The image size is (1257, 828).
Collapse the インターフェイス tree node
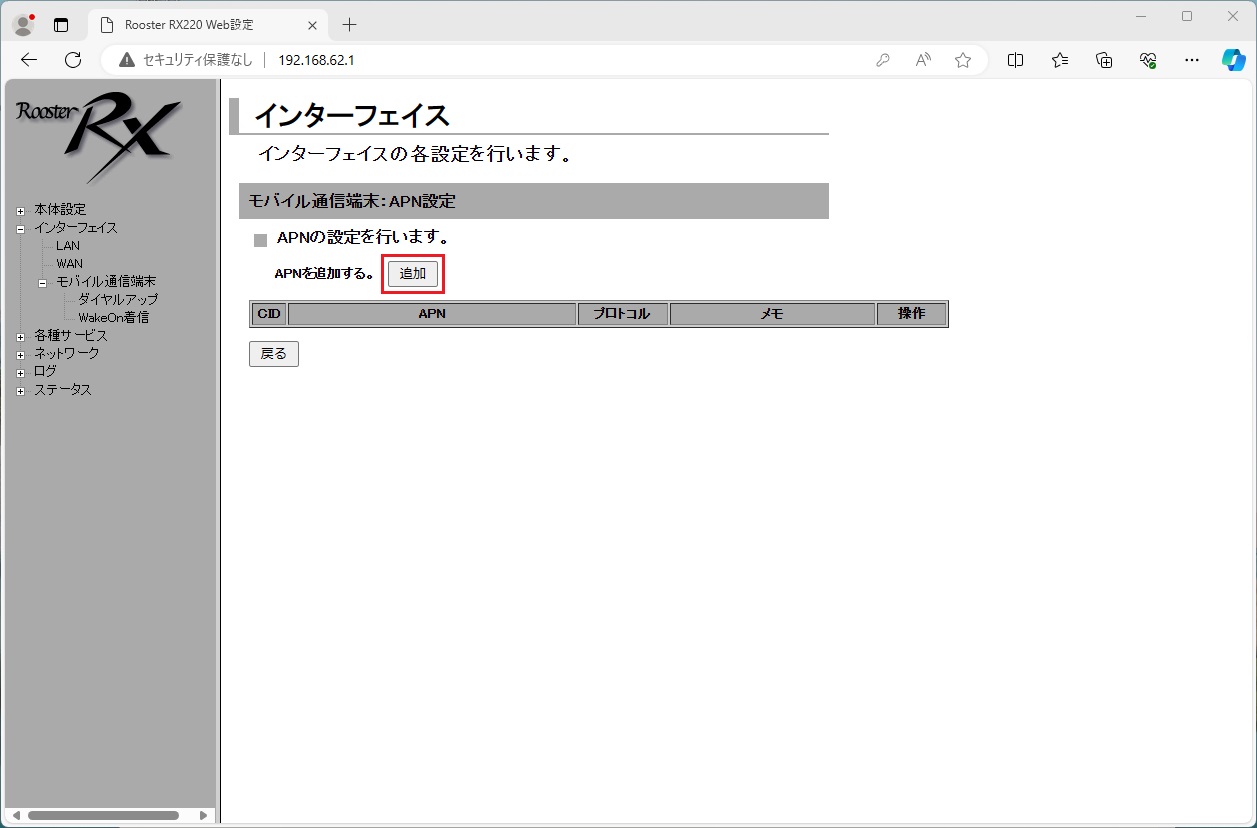[20, 229]
